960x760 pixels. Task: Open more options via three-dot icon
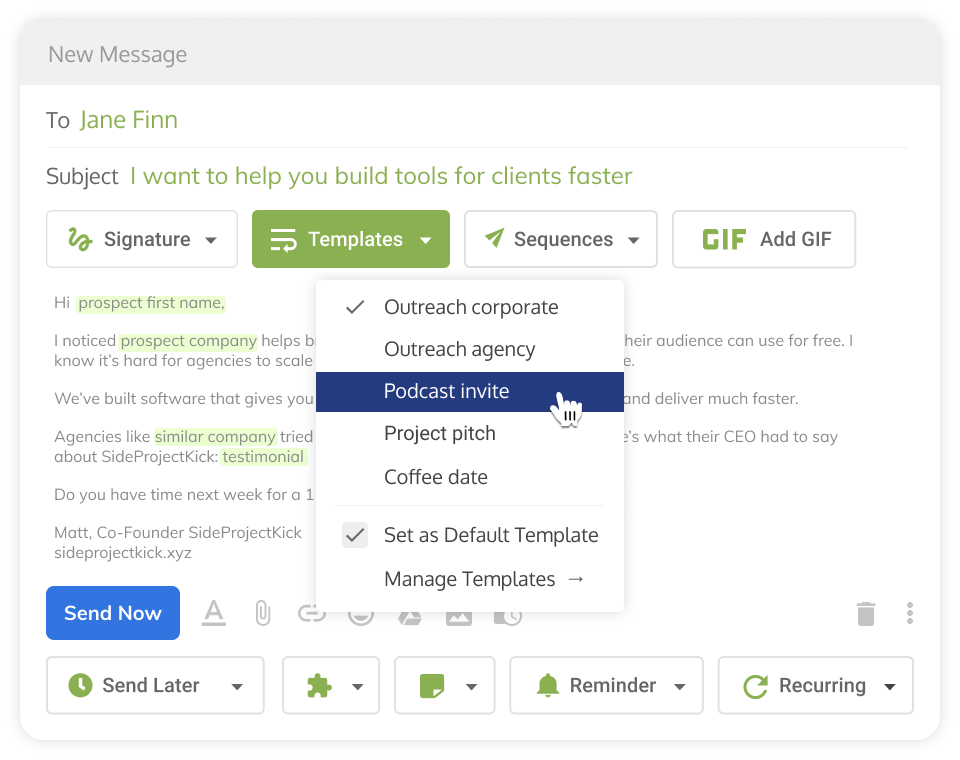pyautogui.click(x=910, y=614)
